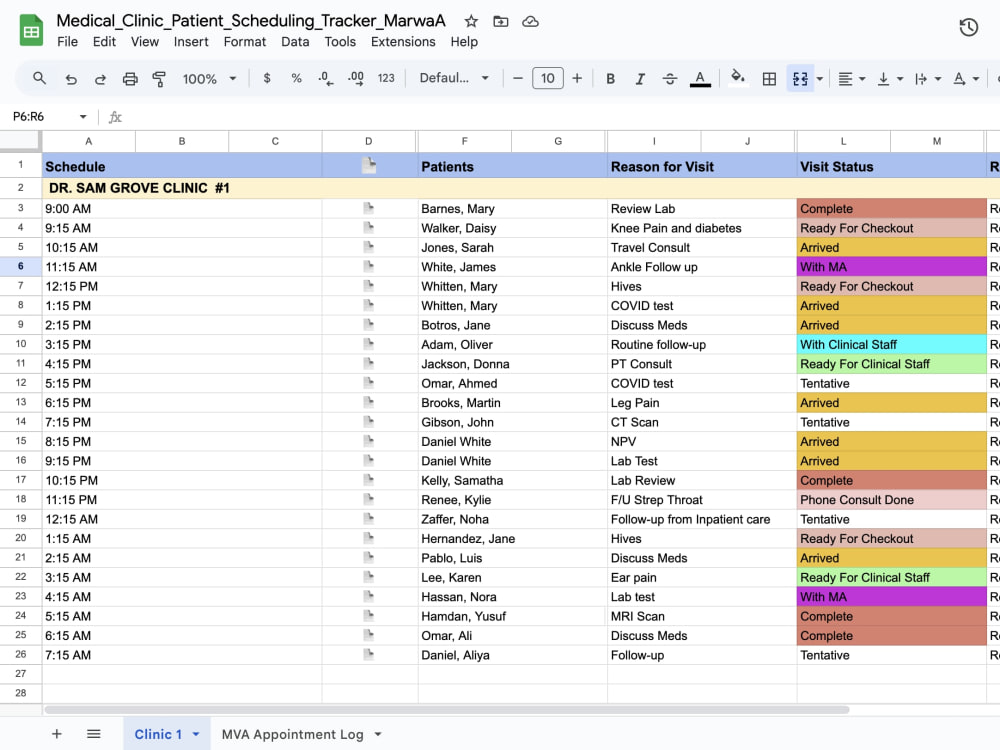Select the paint format roller
This screenshot has width=1000, height=750.
pyautogui.click(x=159, y=79)
